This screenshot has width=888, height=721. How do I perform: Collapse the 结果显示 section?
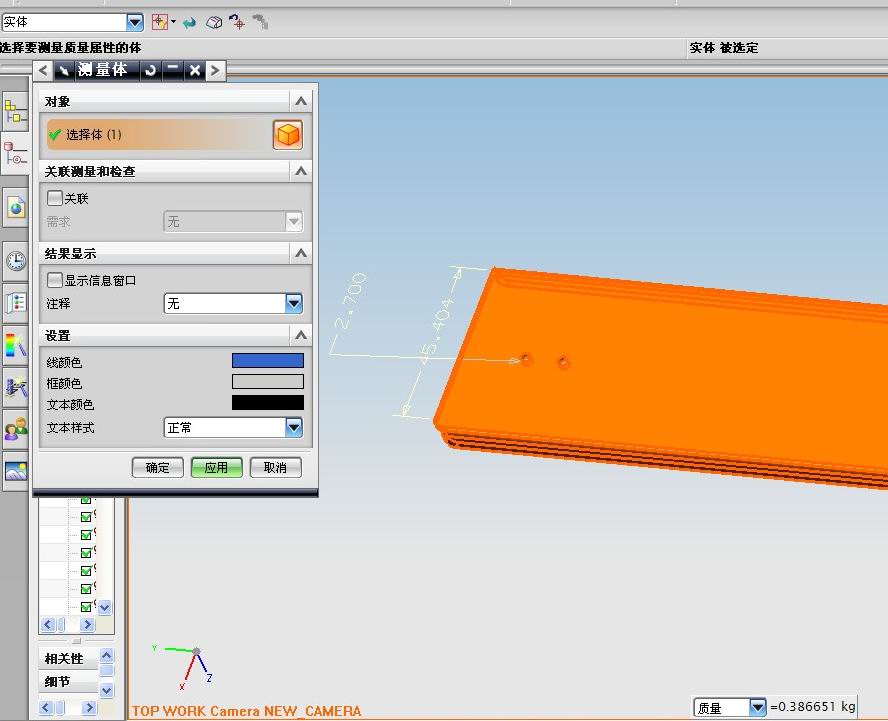click(x=301, y=253)
